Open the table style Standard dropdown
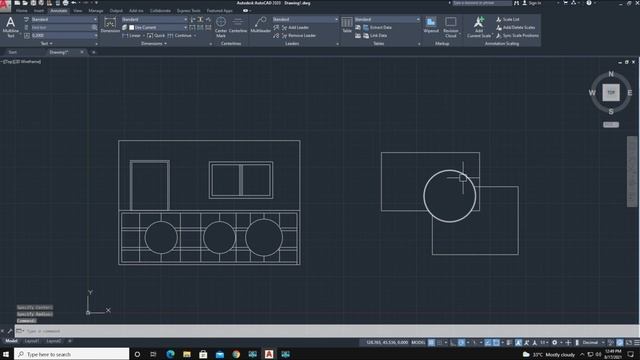 [x=387, y=19]
